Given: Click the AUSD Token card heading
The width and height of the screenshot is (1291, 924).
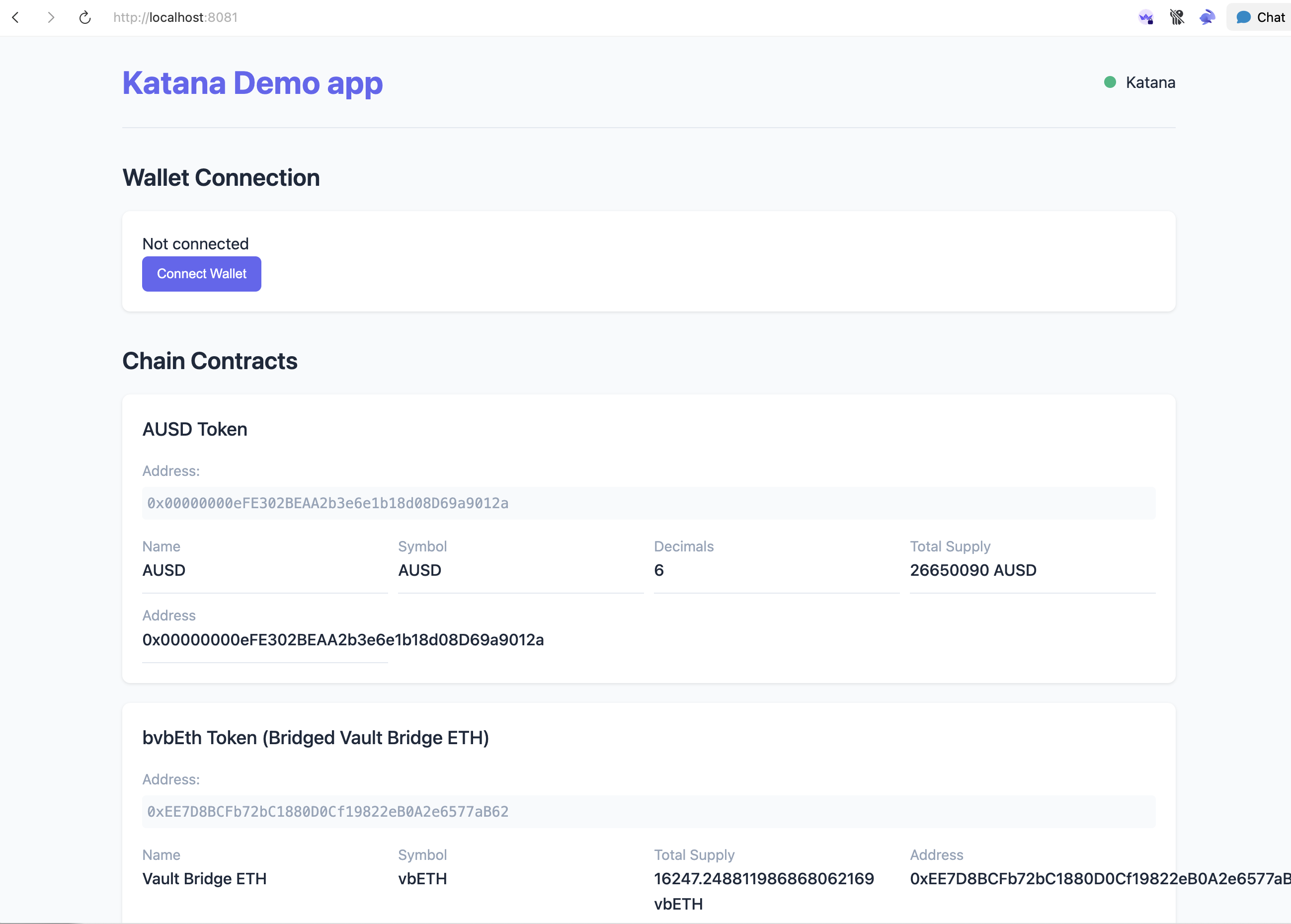Looking at the screenshot, I should pos(195,429).
